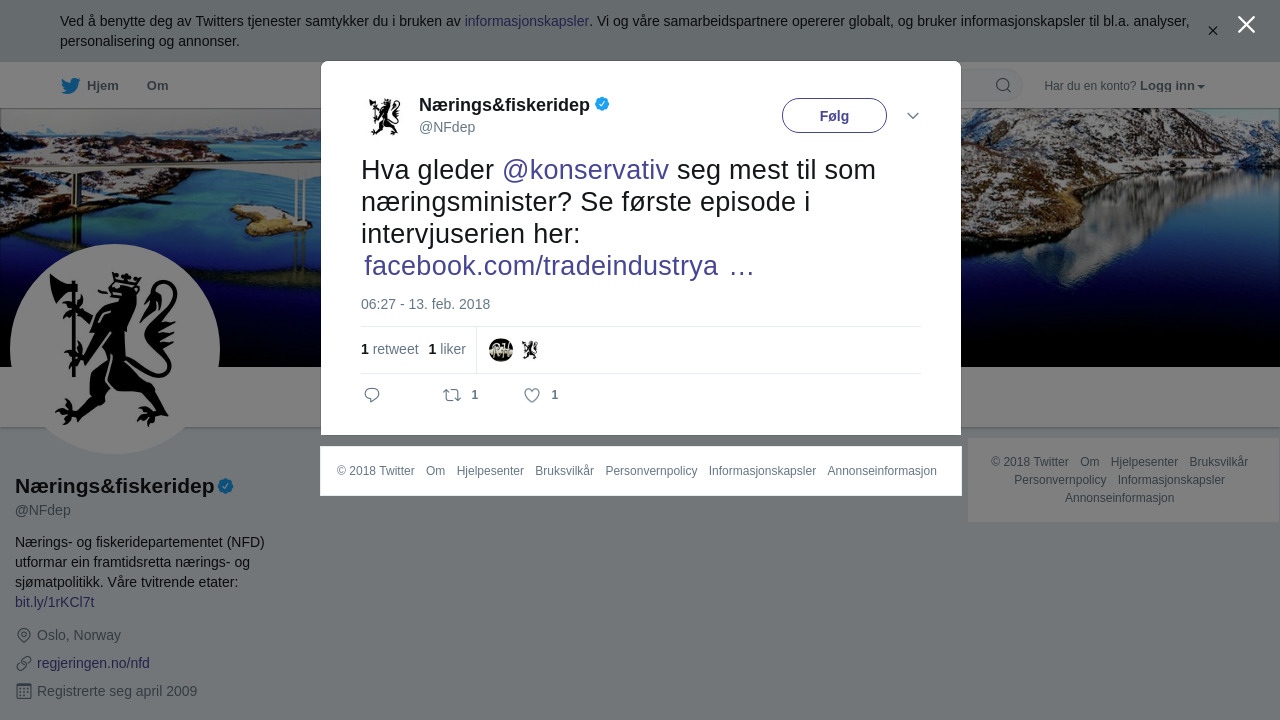
Task: Dismiss the cookie notice banner
Action: pos(1213,31)
